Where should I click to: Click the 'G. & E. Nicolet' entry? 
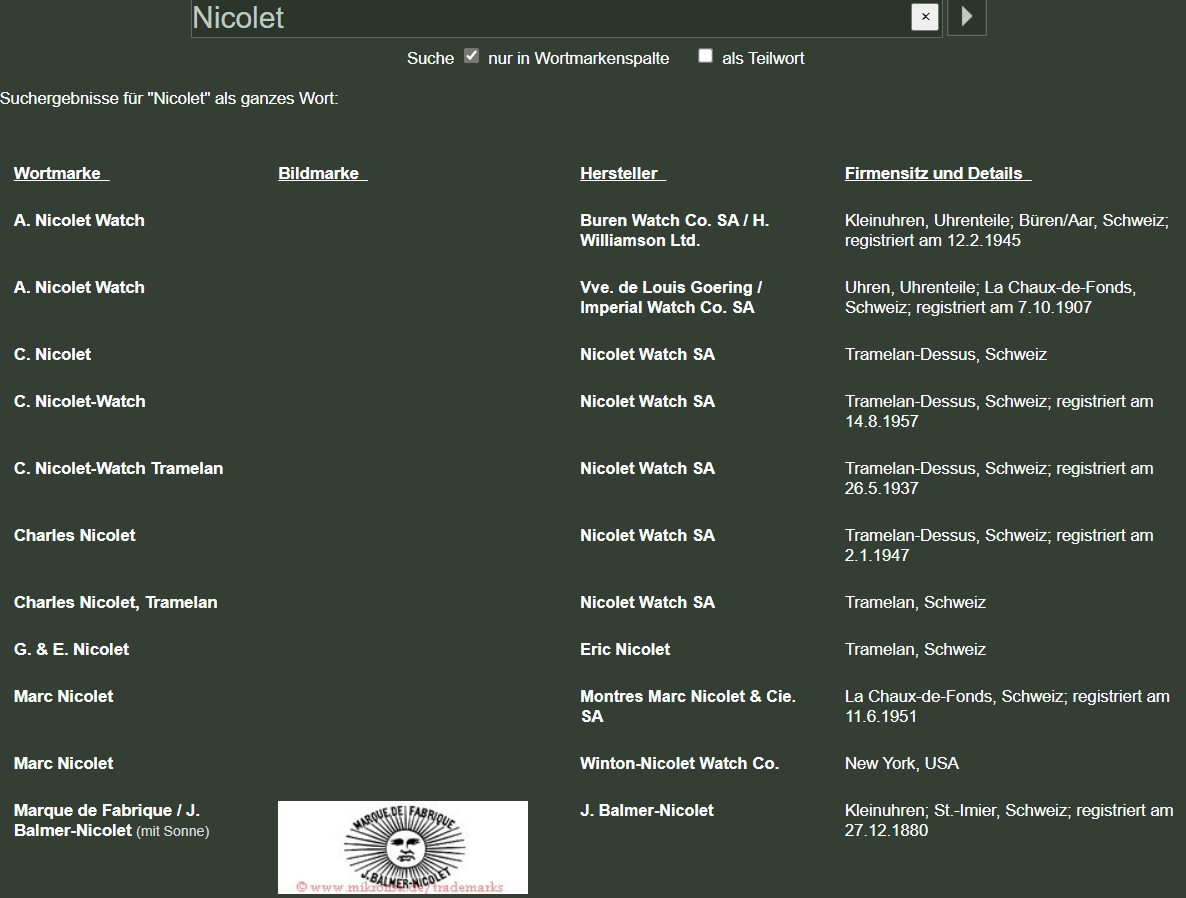click(72, 649)
